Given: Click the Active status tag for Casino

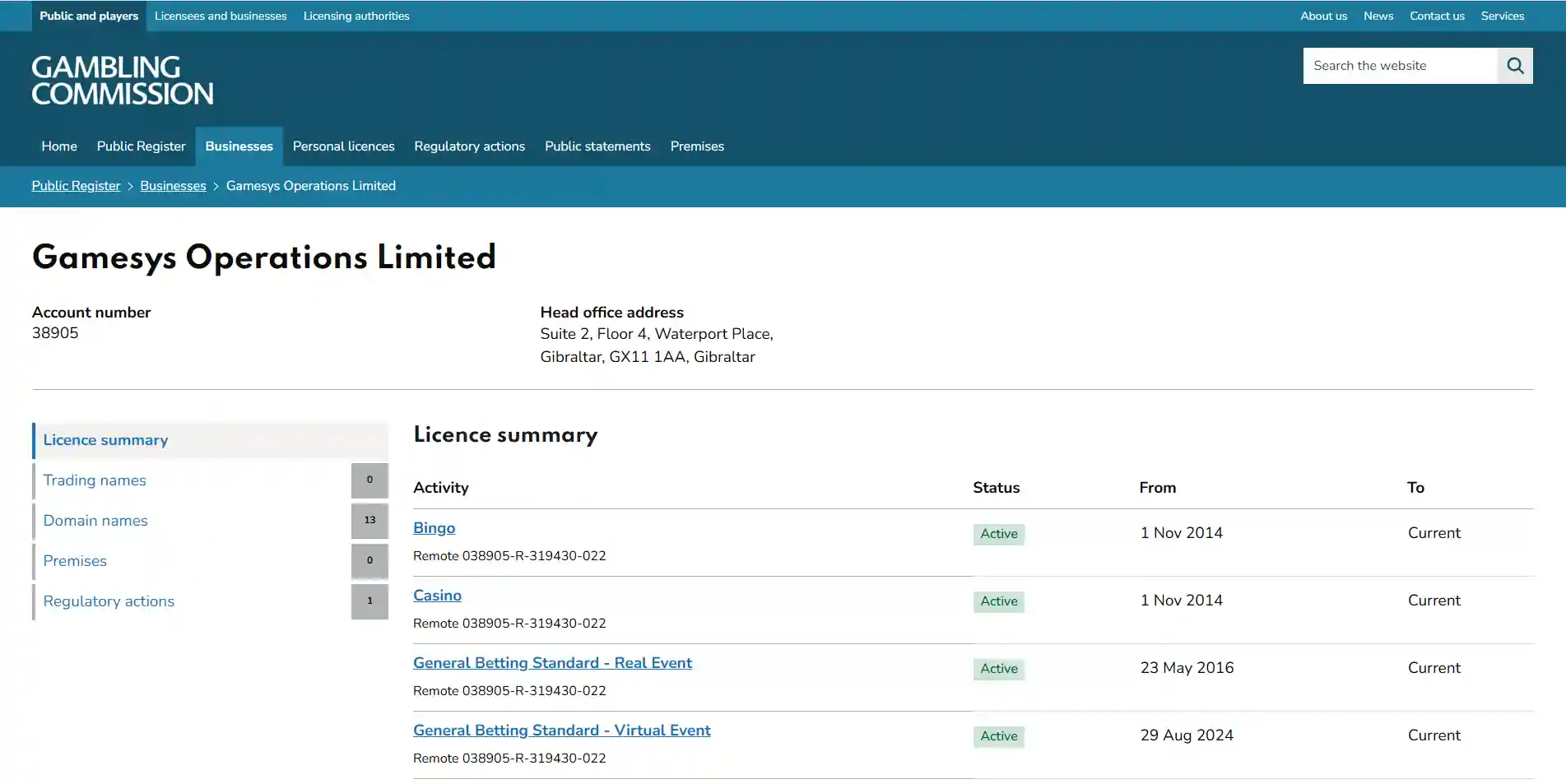Looking at the screenshot, I should coord(999,601).
